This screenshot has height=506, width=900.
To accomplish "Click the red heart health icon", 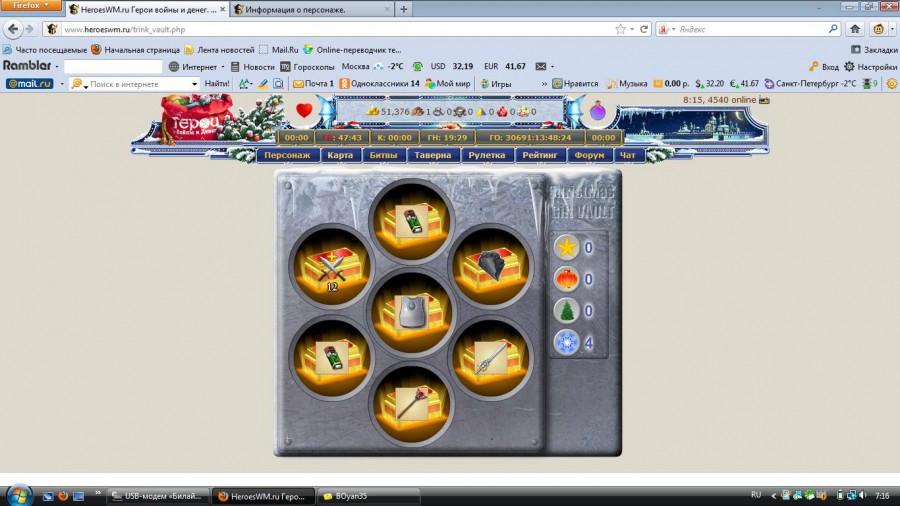I will pos(305,110).
